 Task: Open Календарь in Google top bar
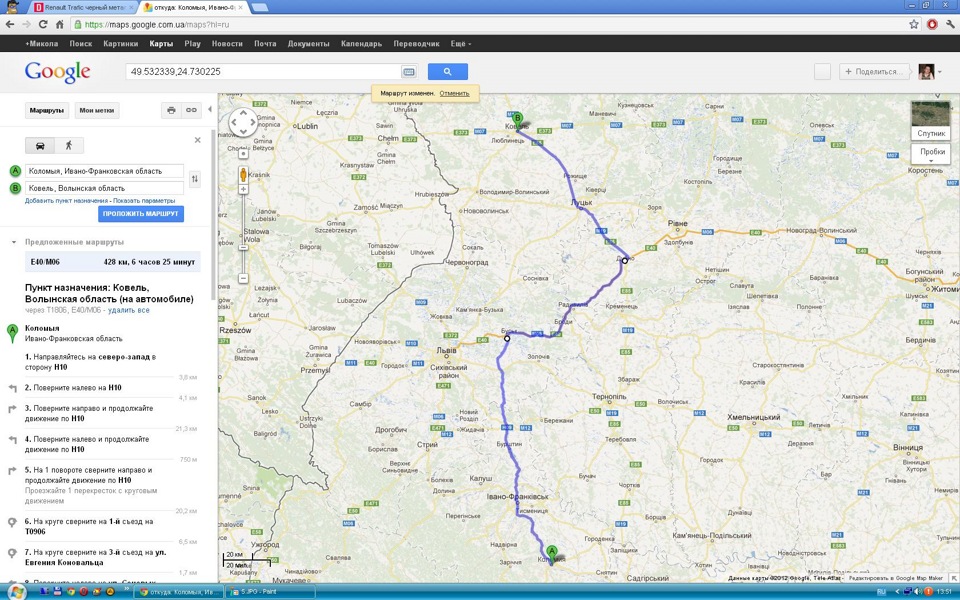point(361,43)
